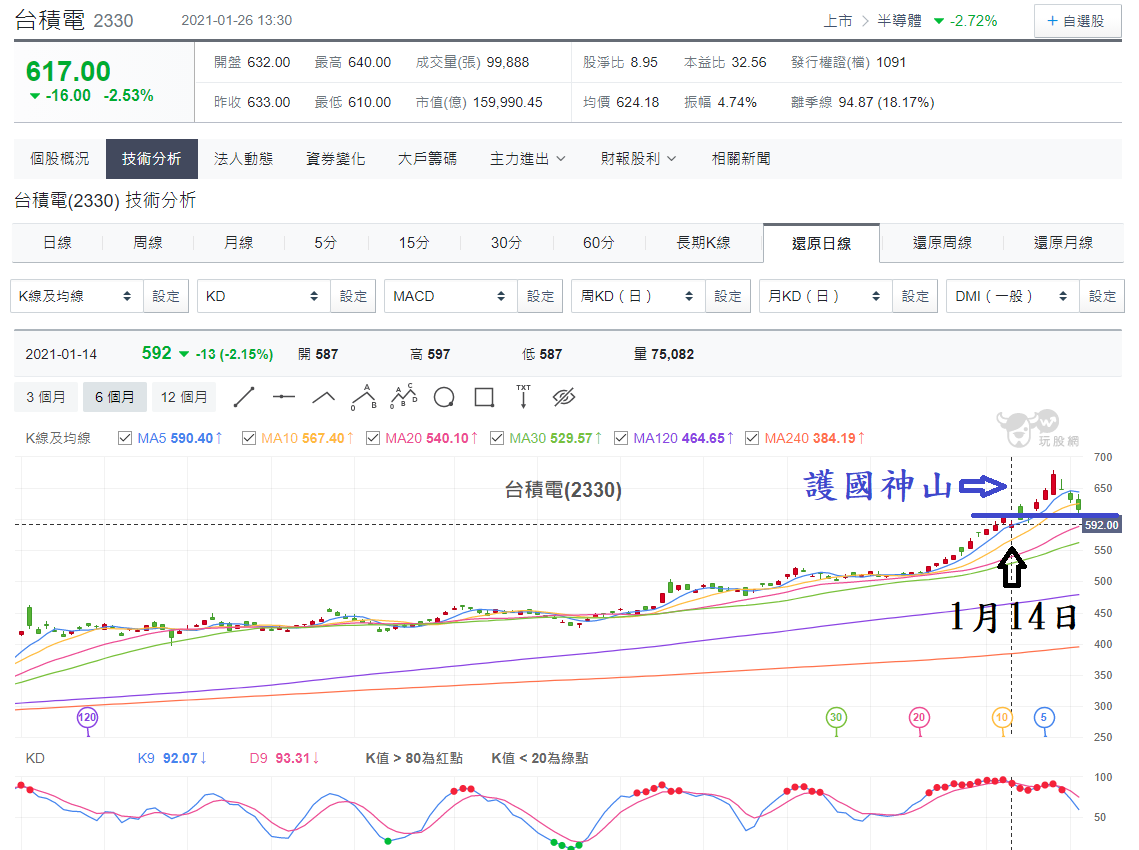The width and height of the screenshot is (1139, 850).
Task: Open the 周KD(日) indicator dropdown
Action: point(639,296)
